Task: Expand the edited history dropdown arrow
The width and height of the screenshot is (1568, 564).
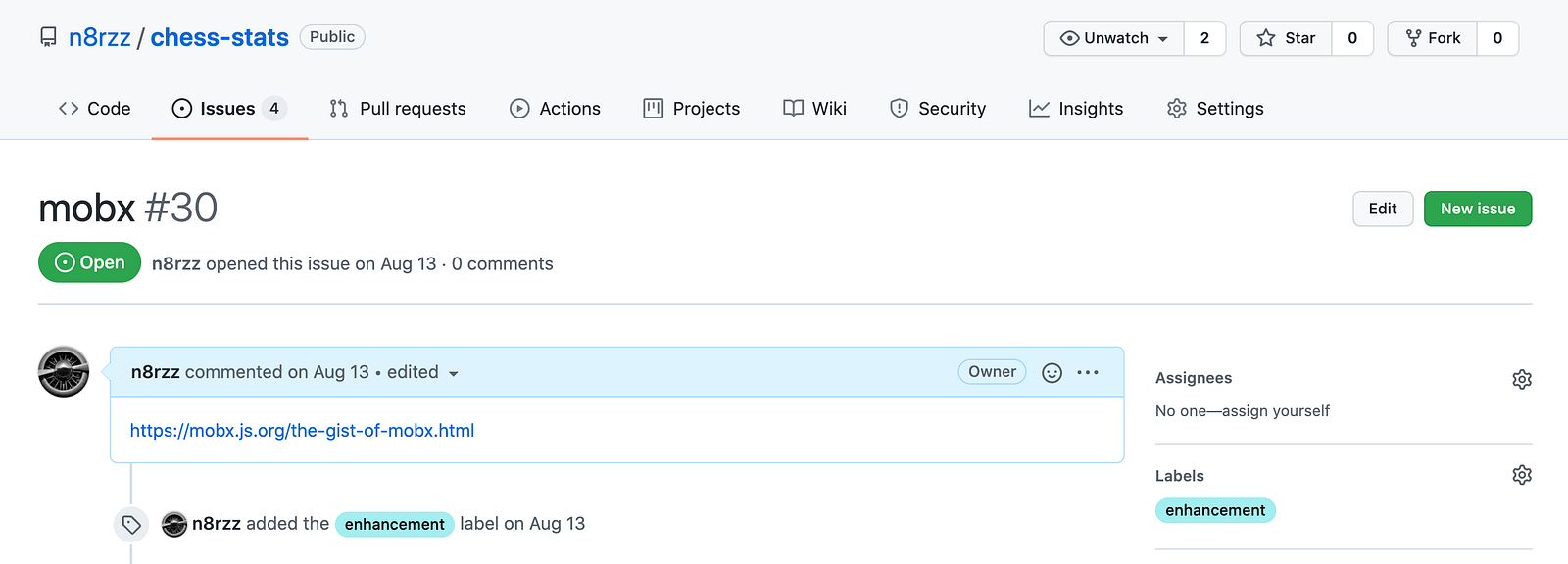Action: tap(453, 373)
